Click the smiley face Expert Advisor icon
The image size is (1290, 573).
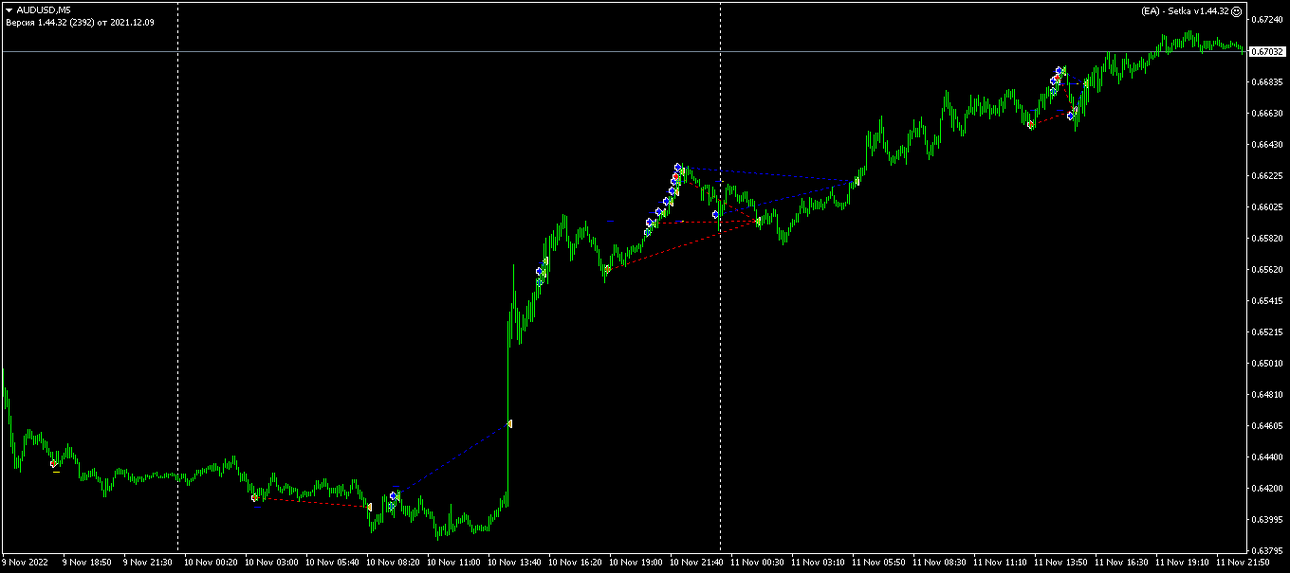pyautogui.click(x=1236, y=11)
